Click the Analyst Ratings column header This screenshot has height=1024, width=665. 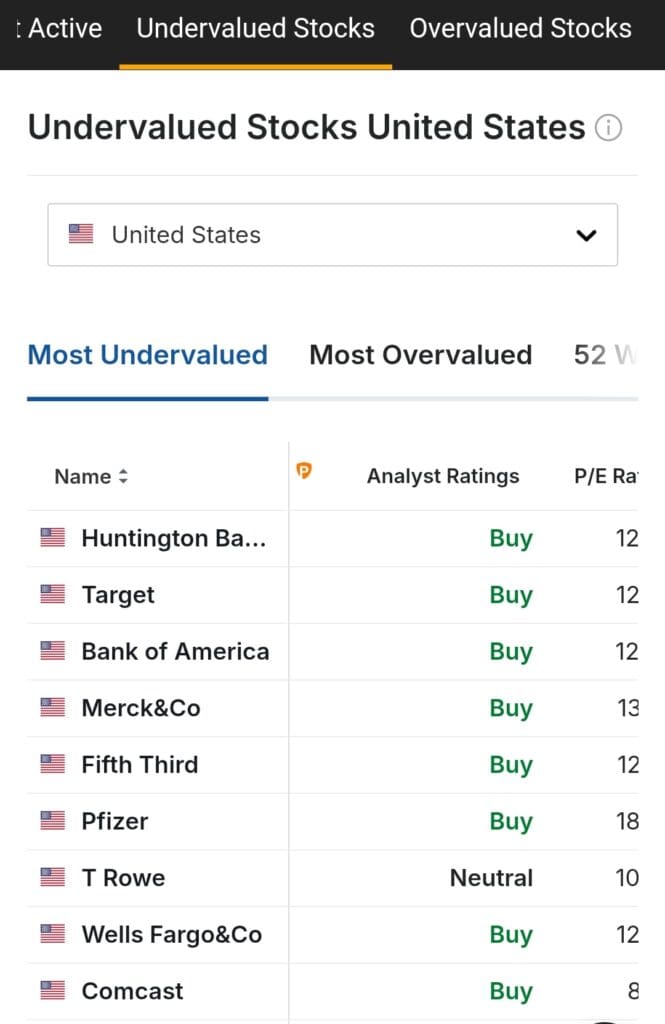tap(443, 477)
